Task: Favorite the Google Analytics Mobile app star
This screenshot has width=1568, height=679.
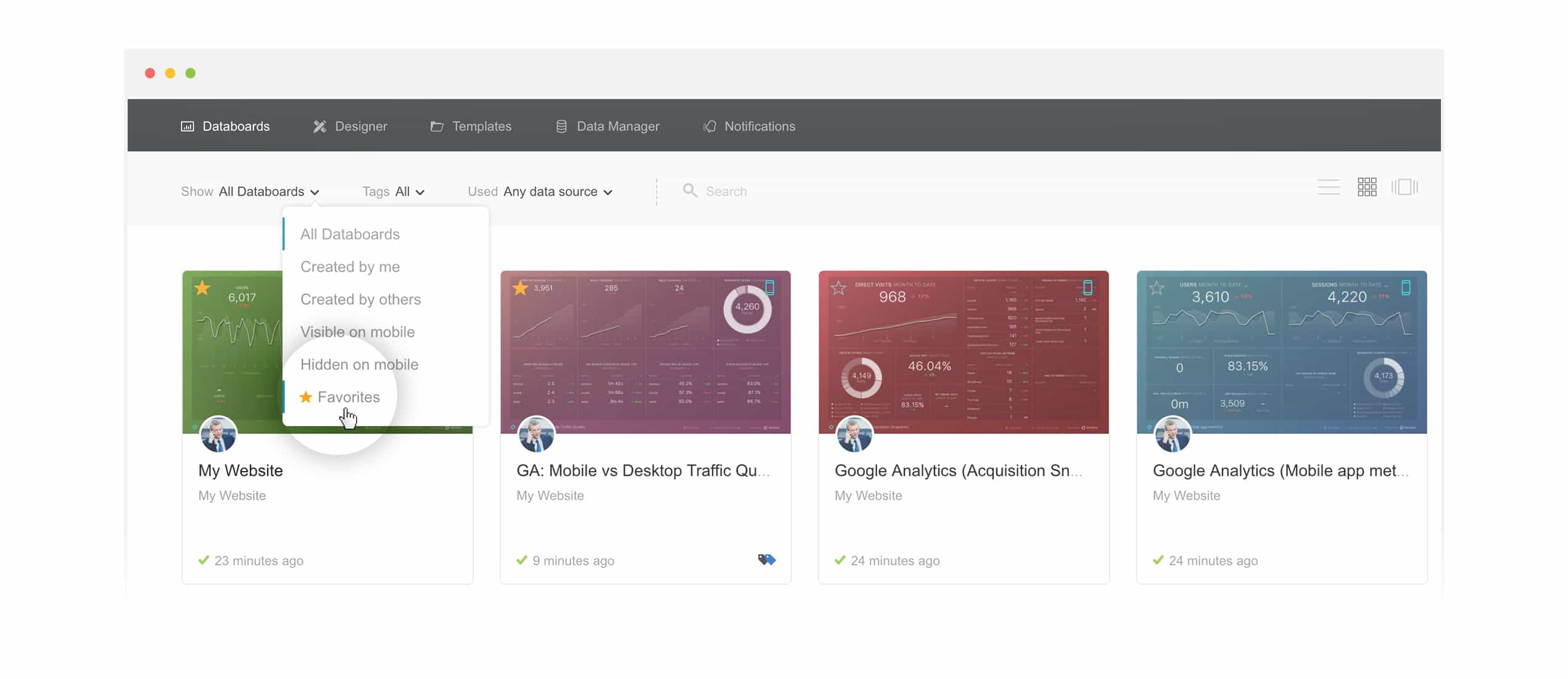Action: tap(1157, 288)
